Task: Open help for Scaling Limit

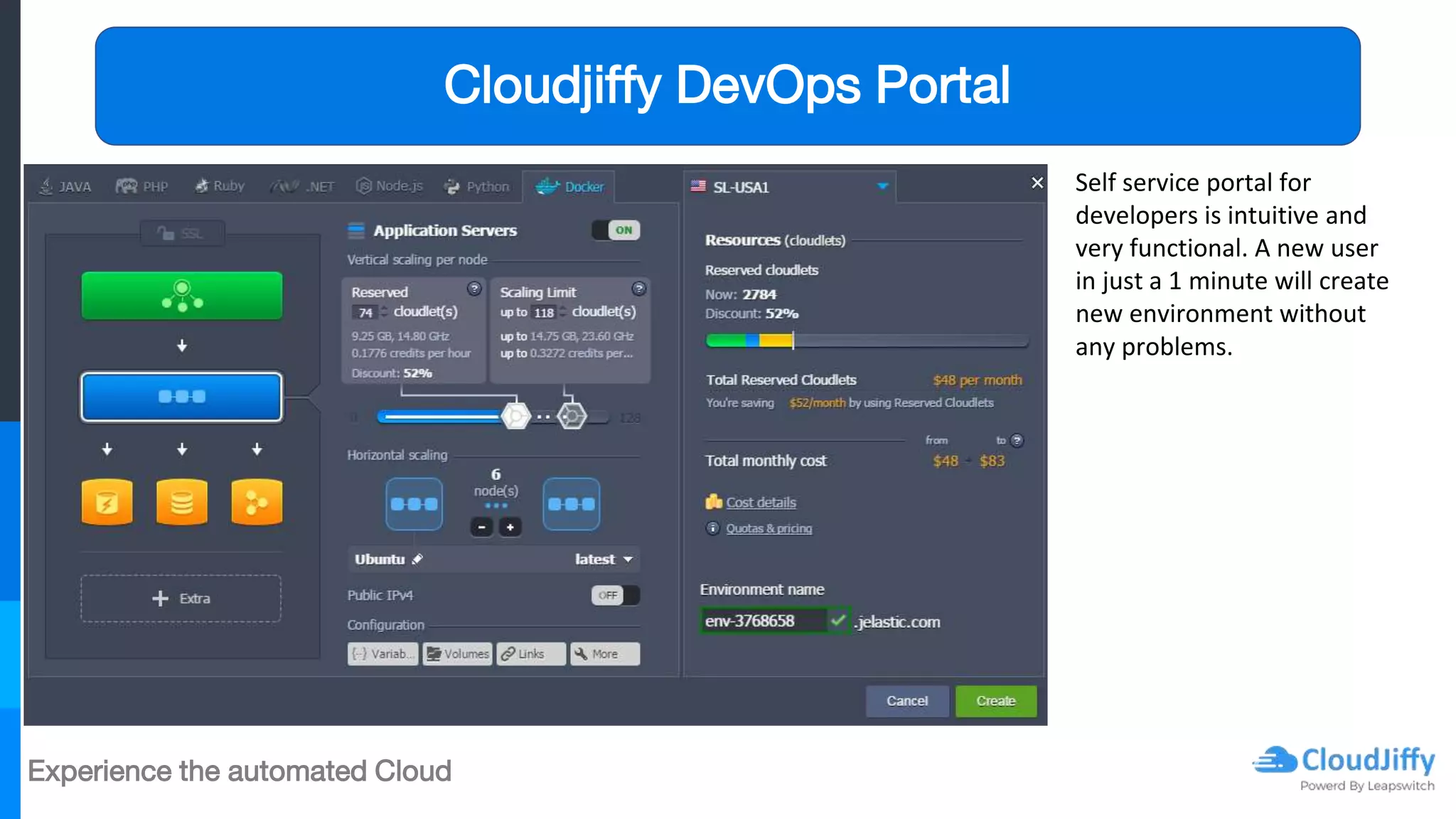Action: 638,289
